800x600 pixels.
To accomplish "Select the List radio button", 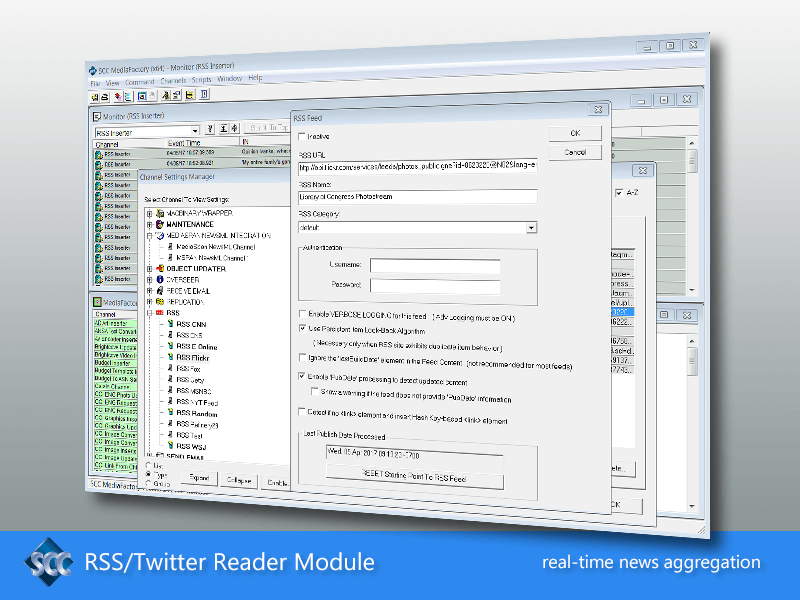I will [148, 465].
